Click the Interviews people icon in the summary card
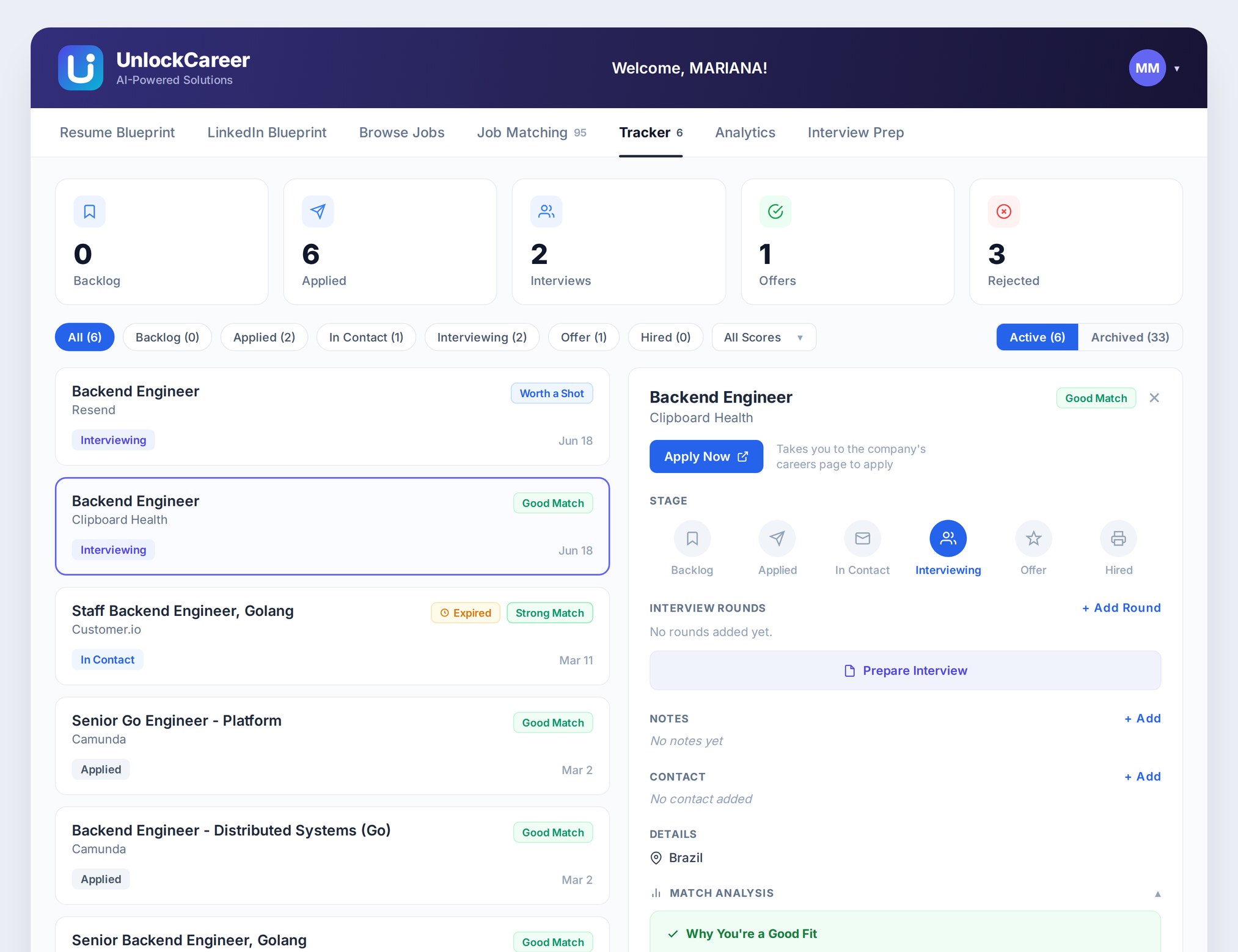 (546, 211)
